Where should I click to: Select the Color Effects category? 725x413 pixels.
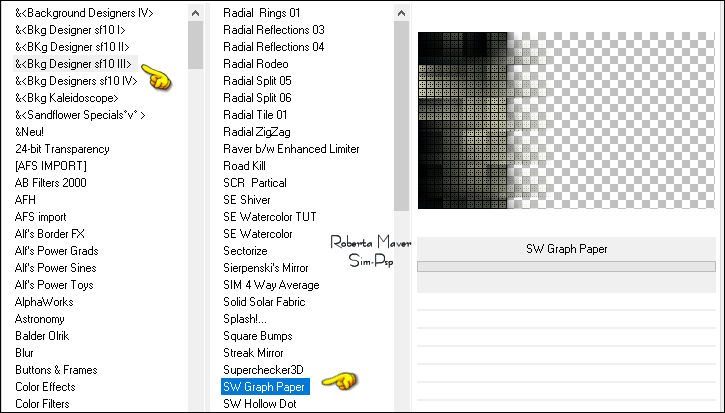[x=45, y=386]
